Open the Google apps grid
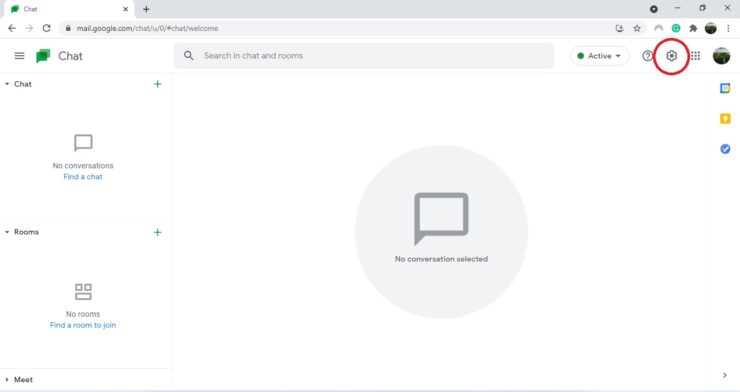Viewport: 740px width, 392px height. (x=696, y=56)
